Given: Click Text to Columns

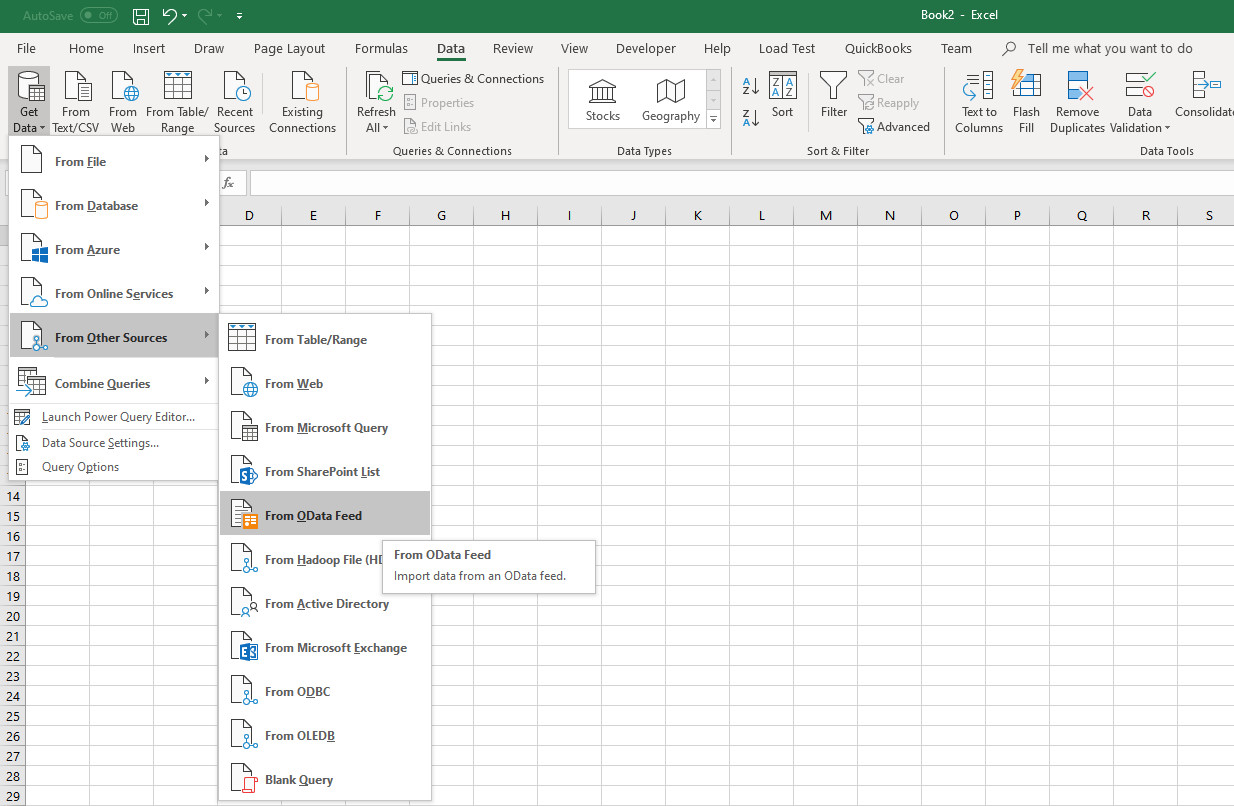Looking at the screenshot, I should (979, 102).
